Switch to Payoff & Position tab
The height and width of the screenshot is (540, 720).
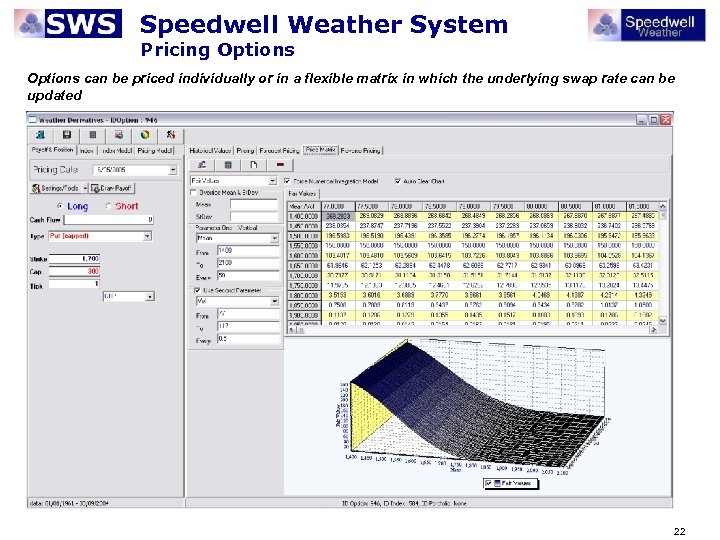click(x=52, y=150)
